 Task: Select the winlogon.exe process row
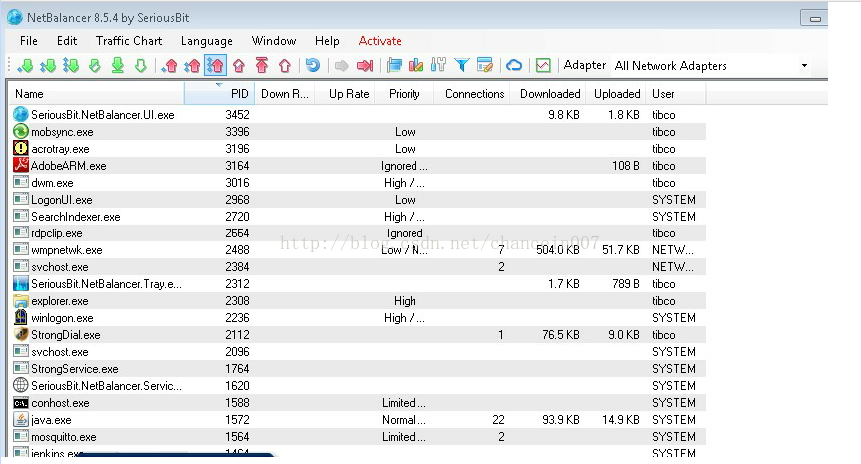358,318
